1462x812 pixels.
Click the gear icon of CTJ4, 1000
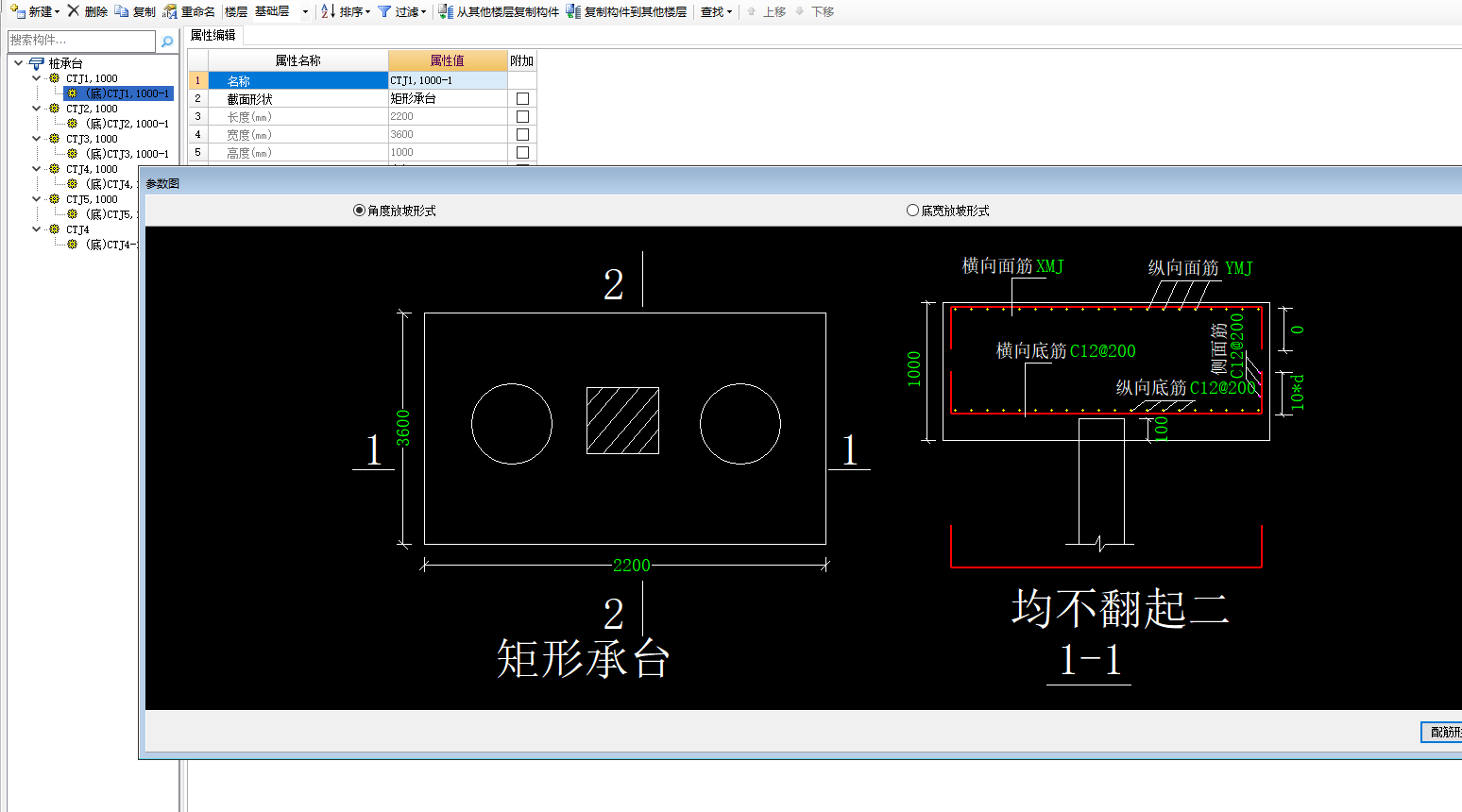point(54,169)
